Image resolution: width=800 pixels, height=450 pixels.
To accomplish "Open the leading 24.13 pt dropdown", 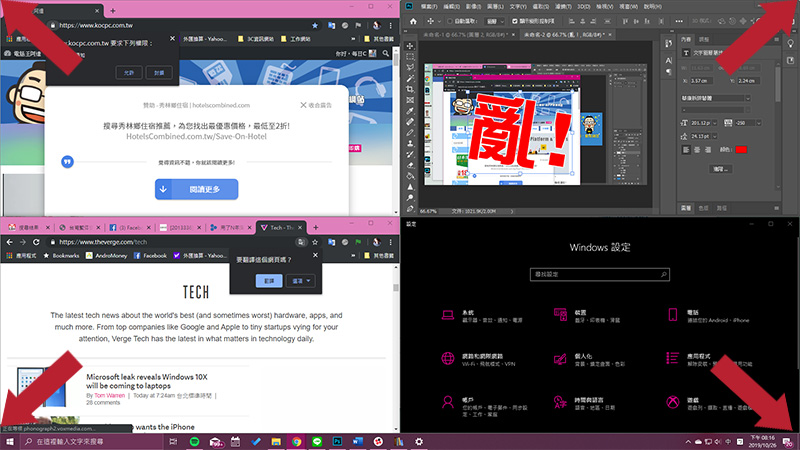I will (714, 136).
